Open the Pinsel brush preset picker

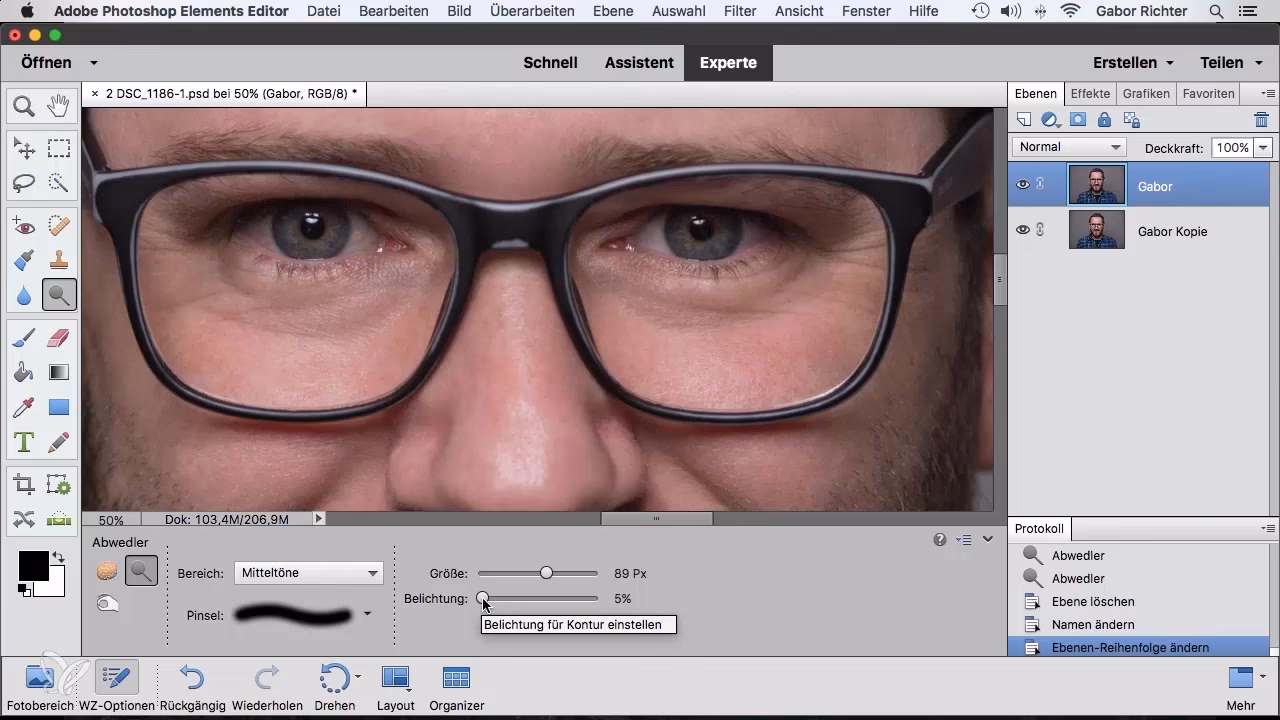point(367,614)
